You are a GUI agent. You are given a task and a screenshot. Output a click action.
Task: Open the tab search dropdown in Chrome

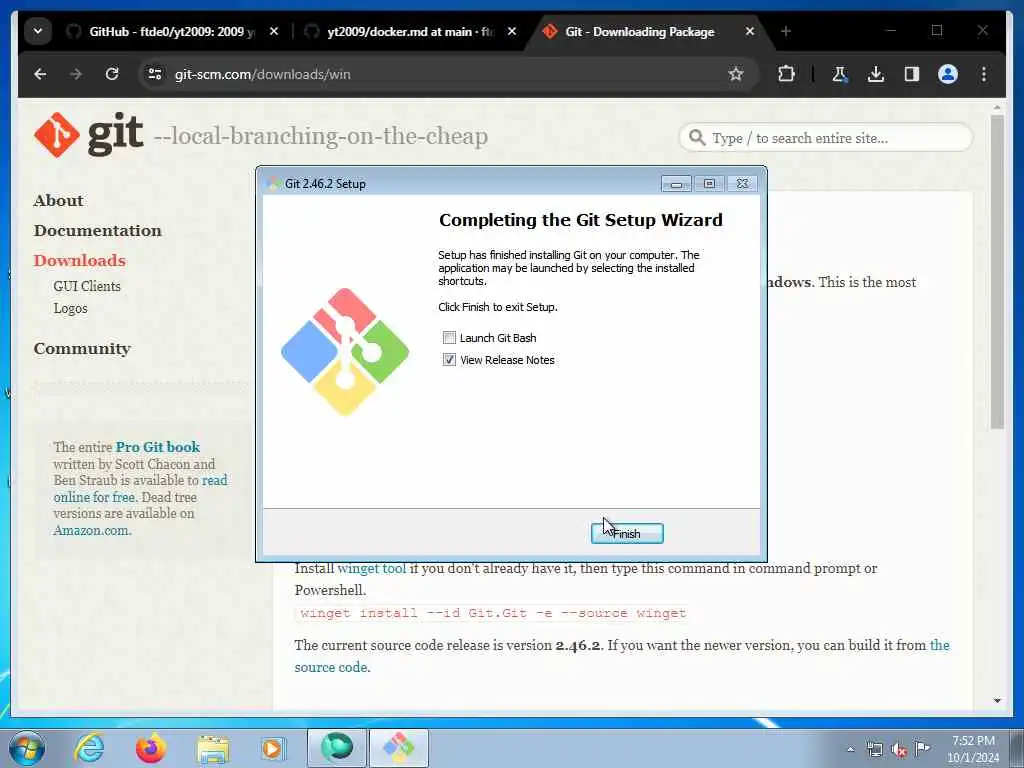tap(38, 31)
